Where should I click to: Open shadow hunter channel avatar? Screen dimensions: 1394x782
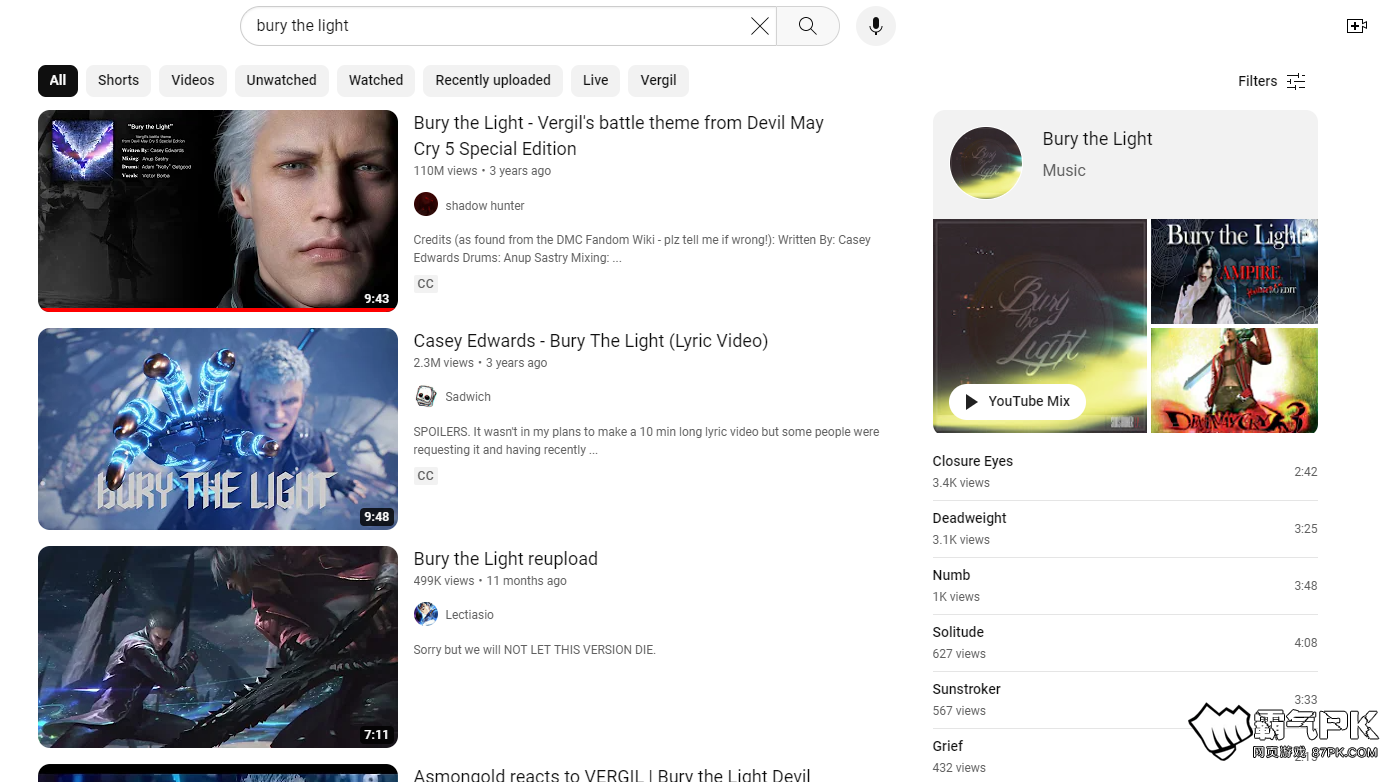[x=426, y=205]
